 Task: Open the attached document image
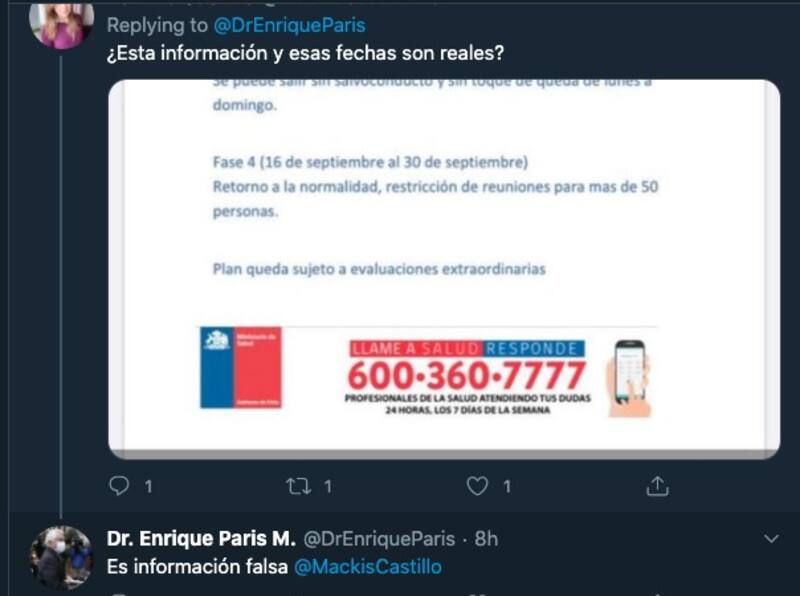pos(444,269)
